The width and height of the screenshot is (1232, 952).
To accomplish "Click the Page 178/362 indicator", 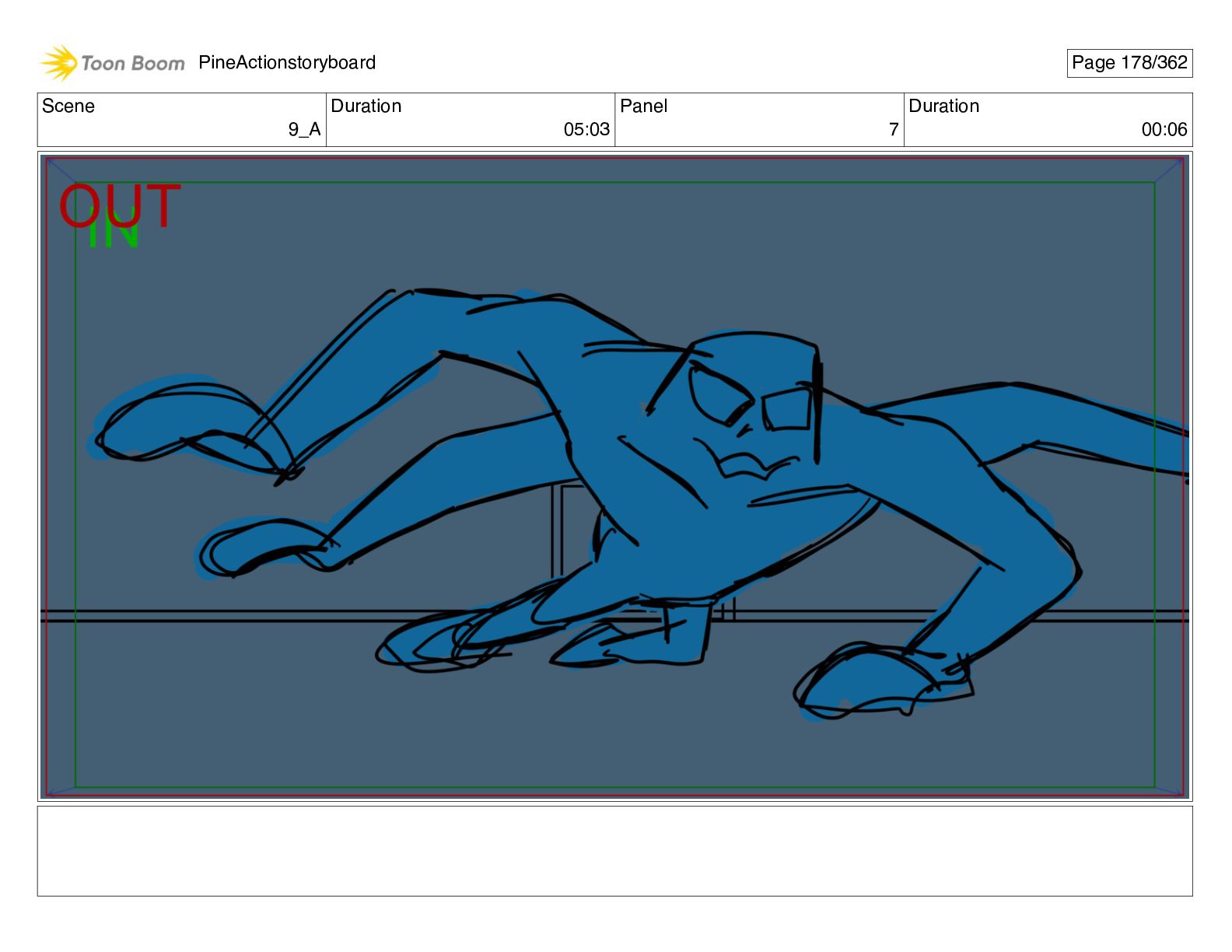I will click(x=1129, y=63).
